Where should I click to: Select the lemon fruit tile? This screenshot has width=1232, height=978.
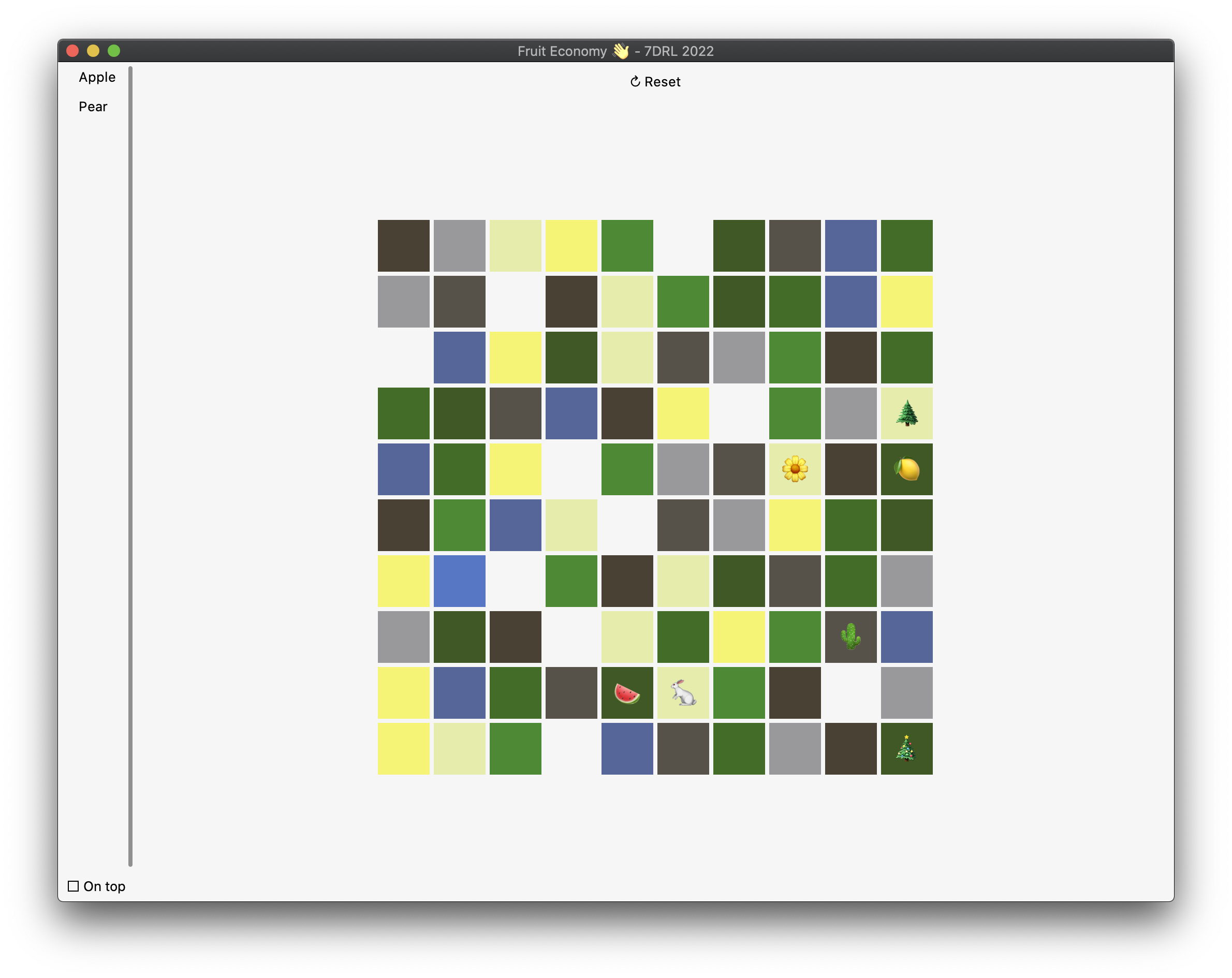[906, 469]
